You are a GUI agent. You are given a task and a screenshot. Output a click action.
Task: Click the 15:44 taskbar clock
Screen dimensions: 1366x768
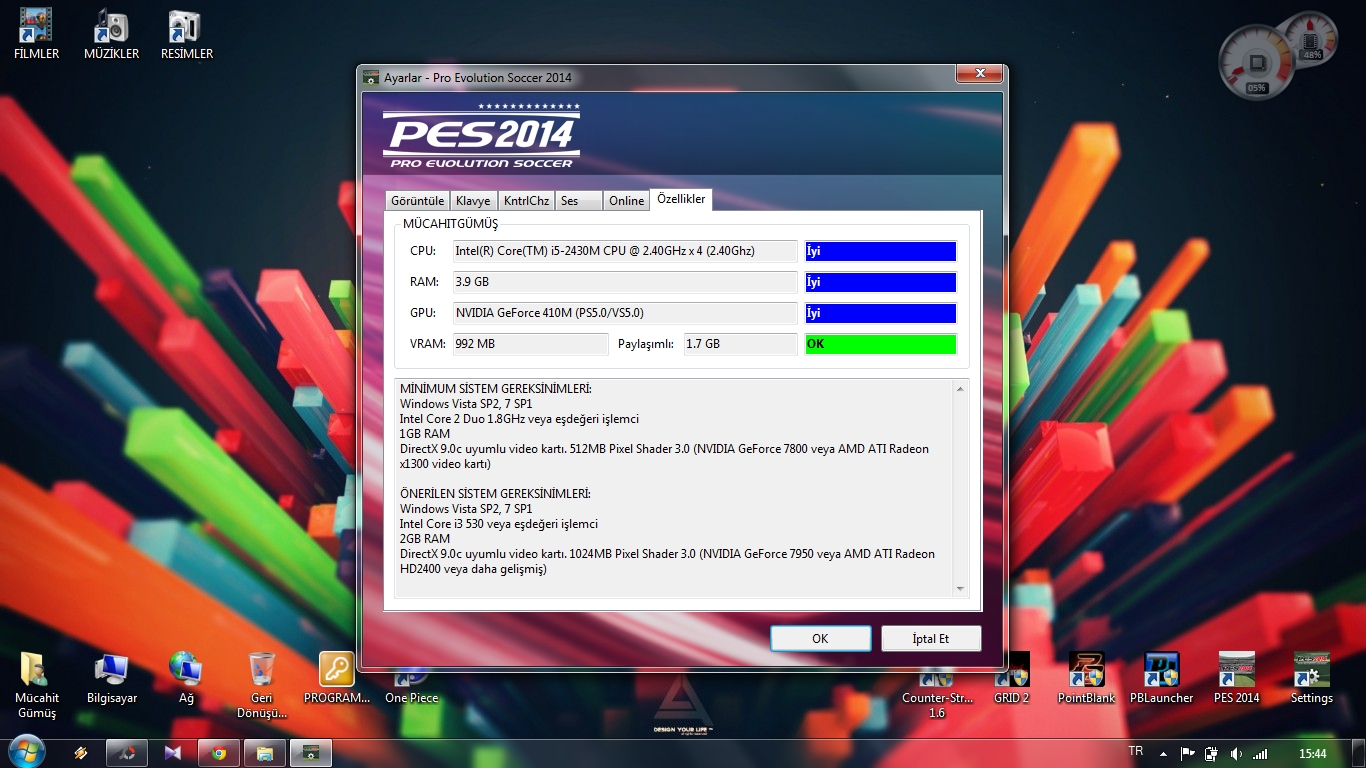pos(1312,754)
